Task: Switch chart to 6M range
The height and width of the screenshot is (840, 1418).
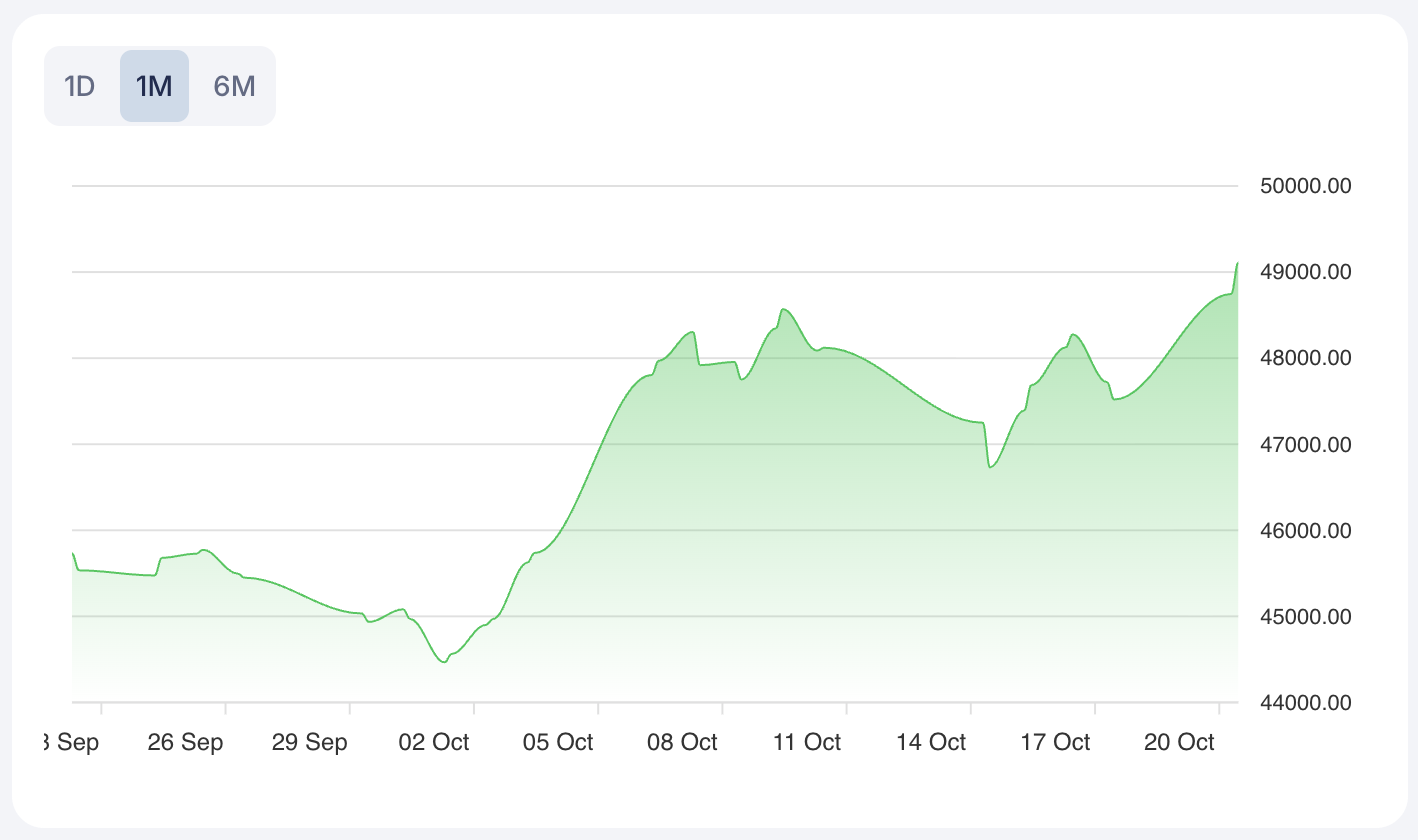Action: click(x=234, y=86)
